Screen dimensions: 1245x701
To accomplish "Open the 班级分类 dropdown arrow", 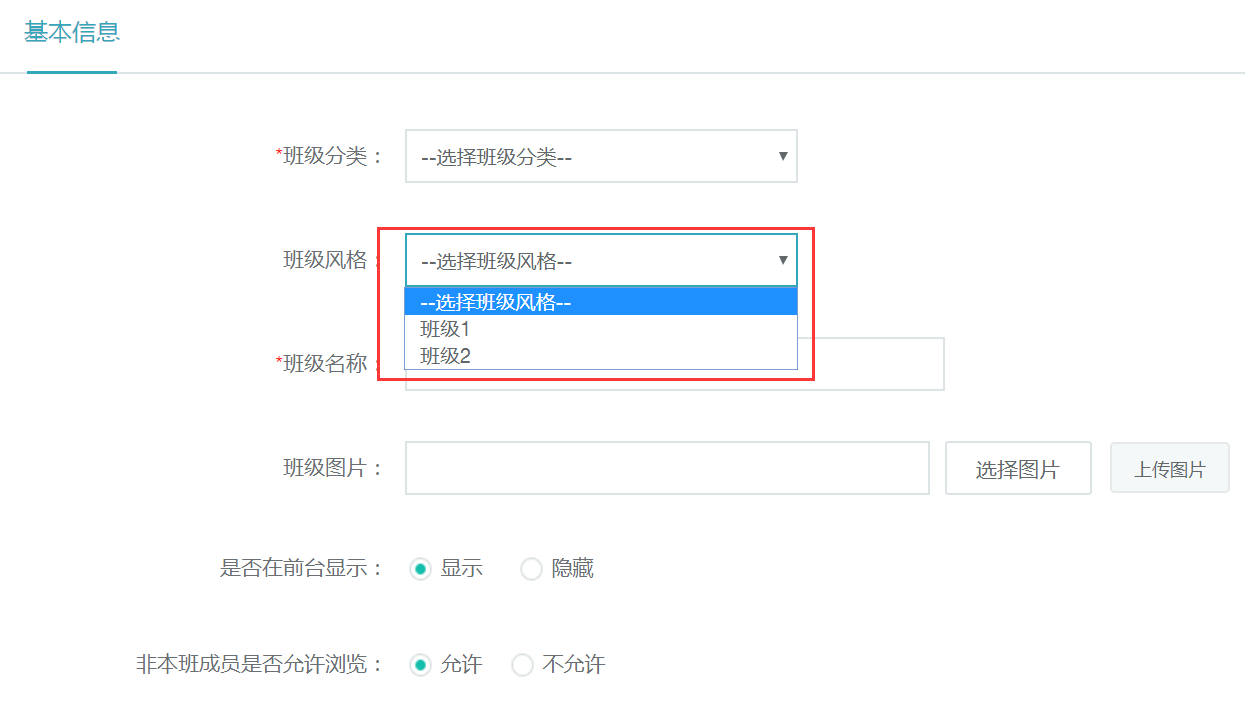I will coord(782,156).
